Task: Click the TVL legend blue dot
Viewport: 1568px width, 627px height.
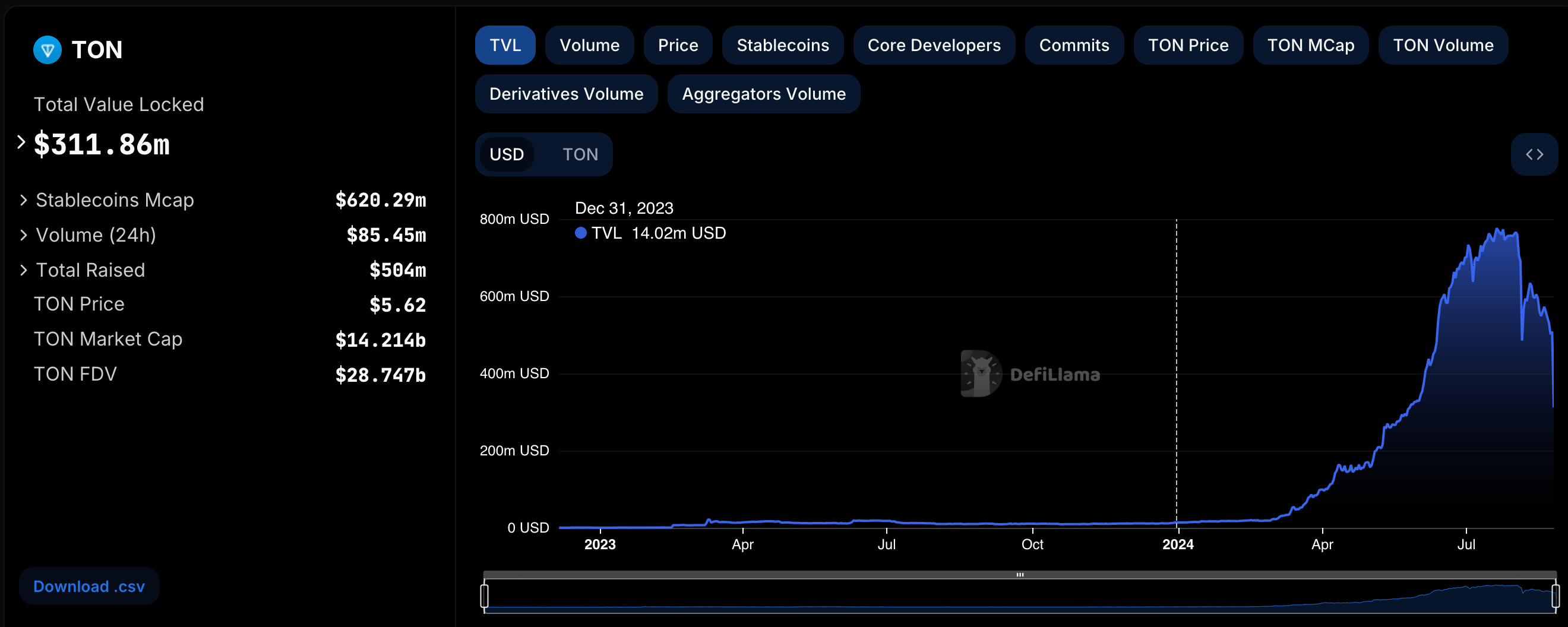Action: [581, 233]
